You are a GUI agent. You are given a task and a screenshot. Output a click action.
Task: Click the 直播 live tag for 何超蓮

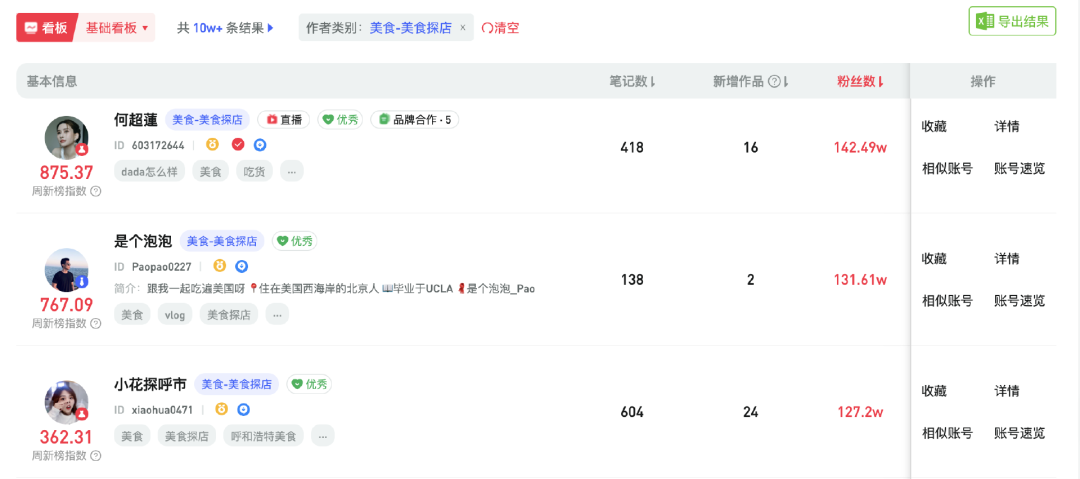(x=284, y=120)
